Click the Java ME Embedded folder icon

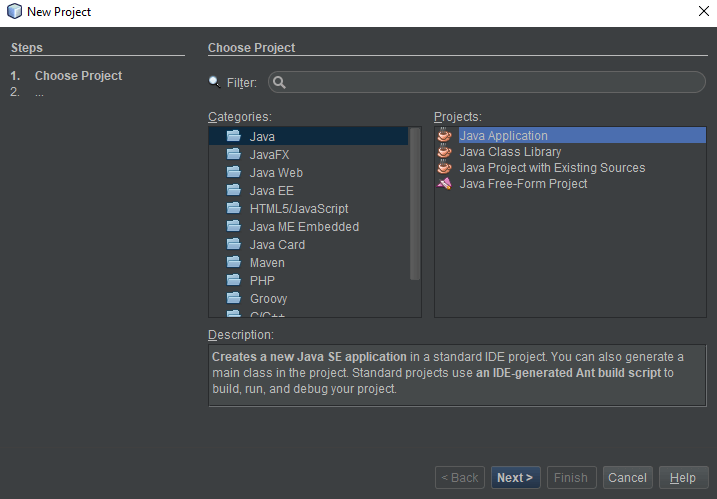click(234, 226)
